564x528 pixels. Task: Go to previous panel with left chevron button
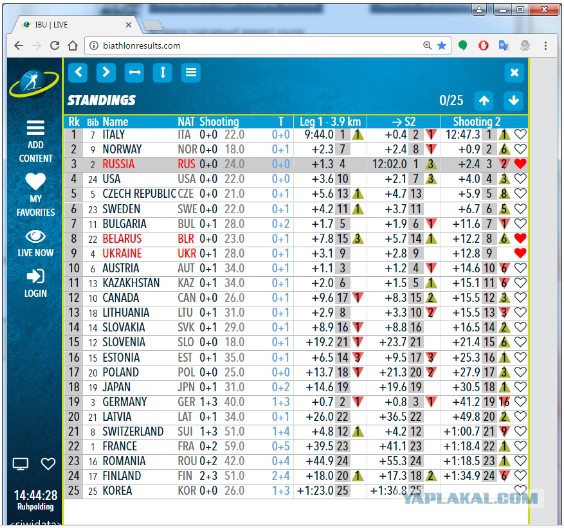click(78, 72)
